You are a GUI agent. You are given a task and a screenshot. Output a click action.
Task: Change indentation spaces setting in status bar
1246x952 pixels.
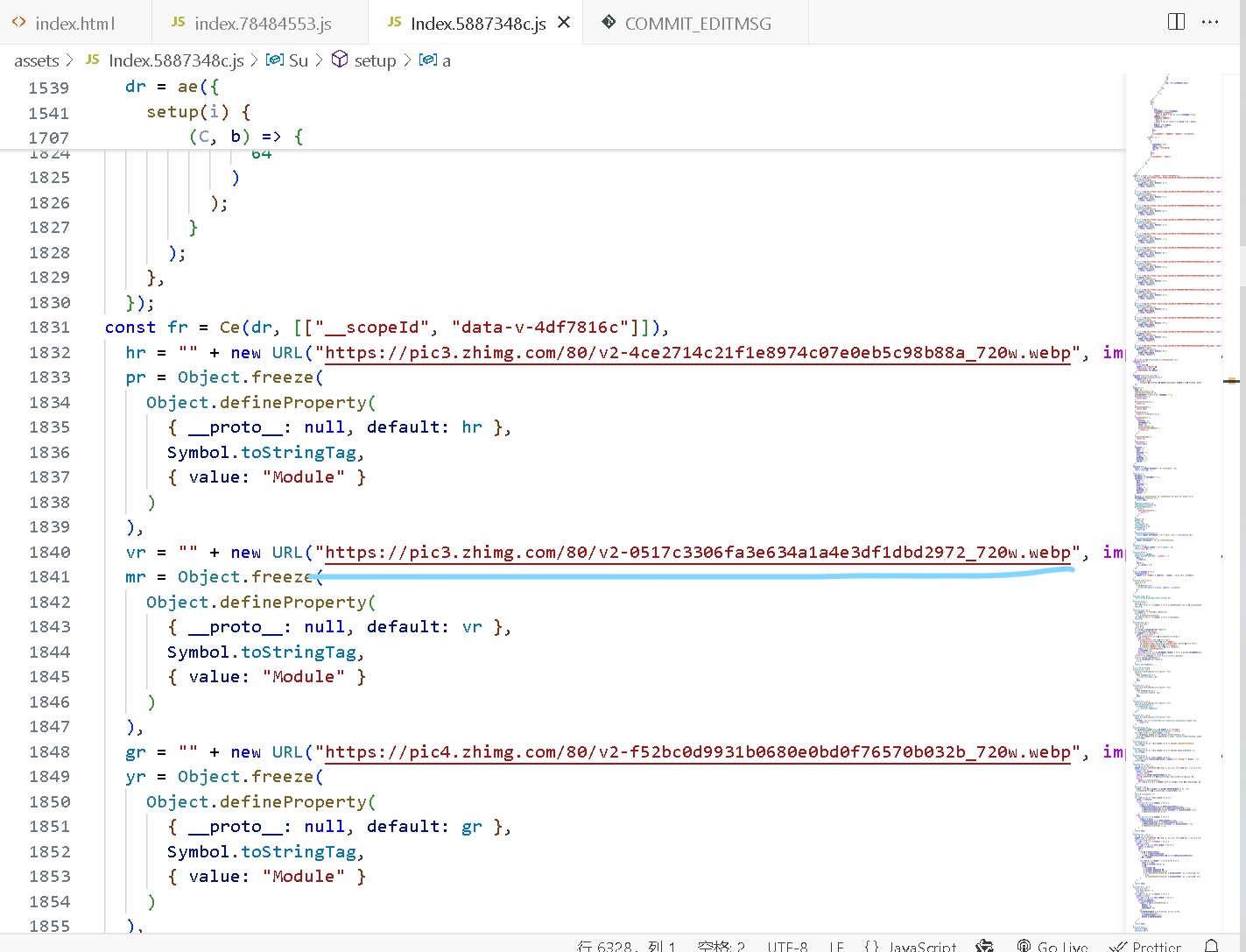pyautogui.click(x=721, y=946)
